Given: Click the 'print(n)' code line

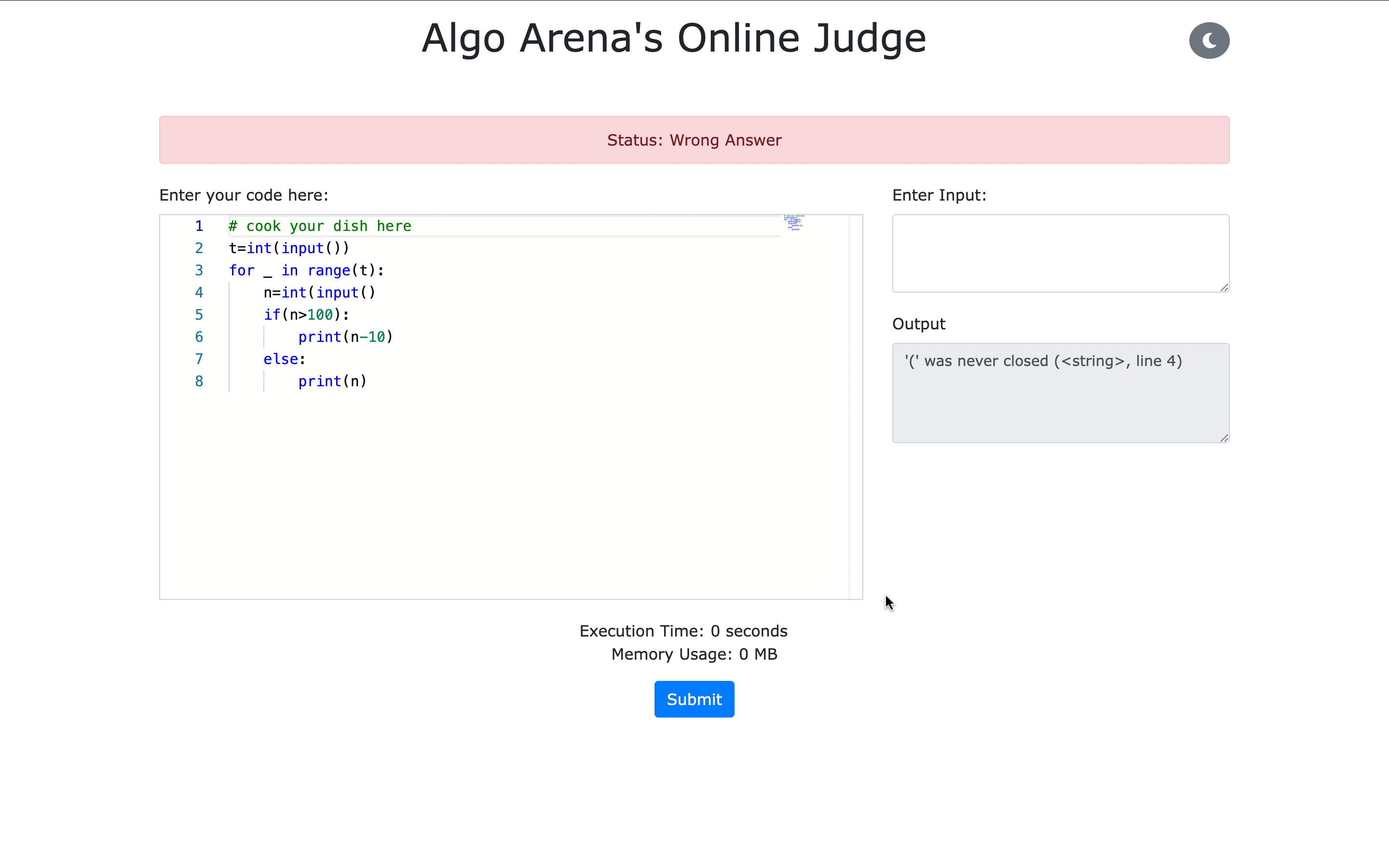Looking at the screenshot, I should (332, 381).
